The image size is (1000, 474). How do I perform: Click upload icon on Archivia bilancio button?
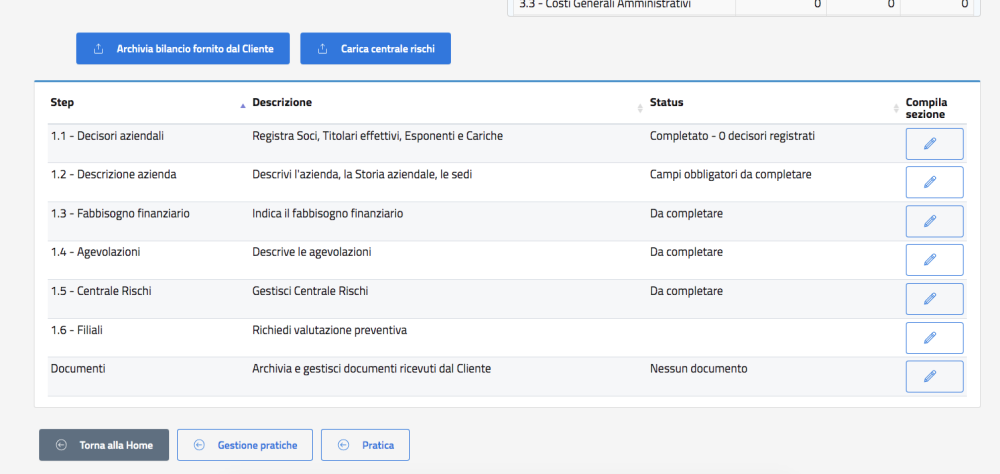[x=98, y=49]
